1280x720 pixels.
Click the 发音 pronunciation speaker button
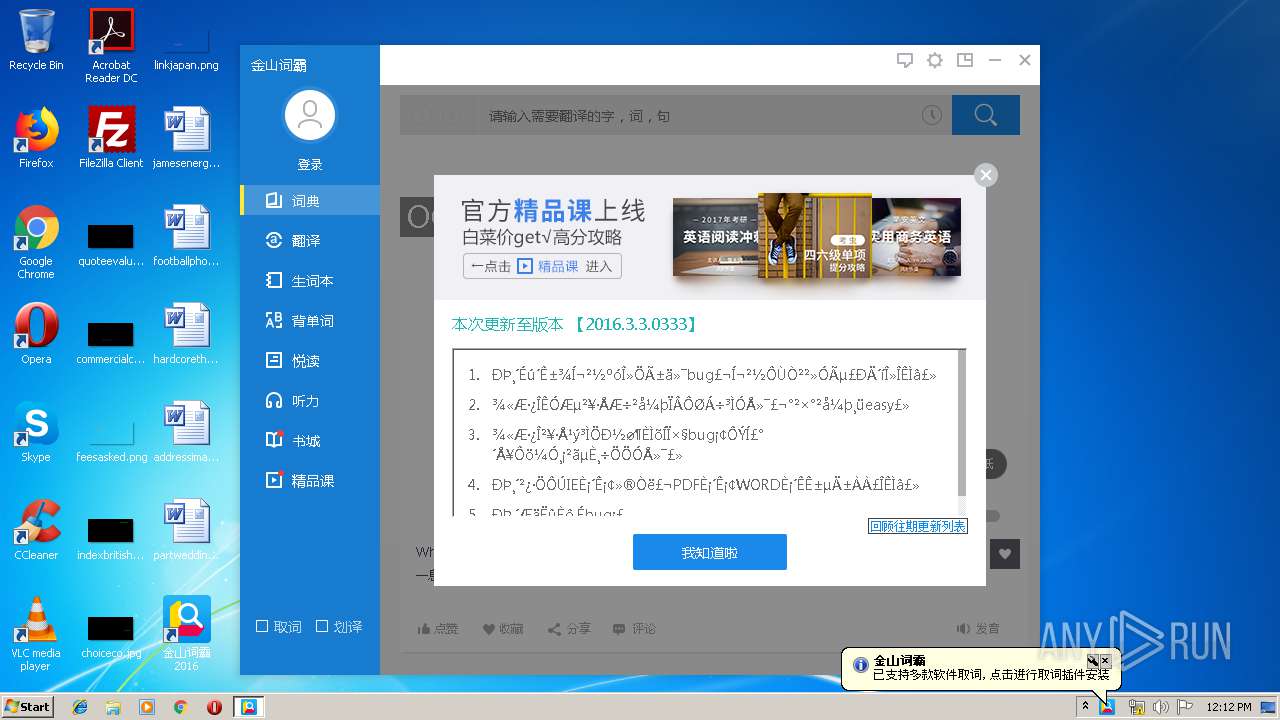pyautogui.click(x=978, y=628)
